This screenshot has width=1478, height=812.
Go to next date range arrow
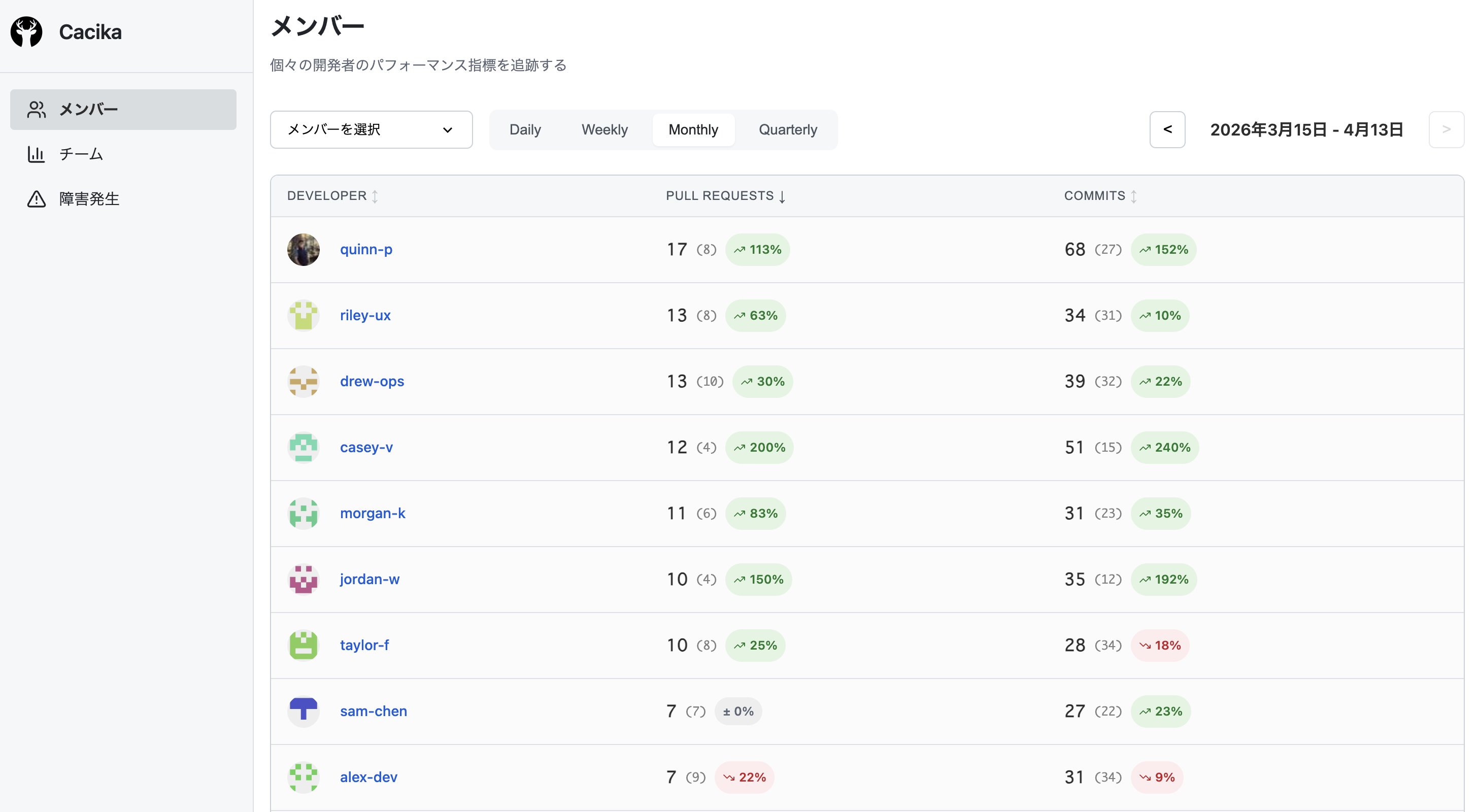(1446, 130)
